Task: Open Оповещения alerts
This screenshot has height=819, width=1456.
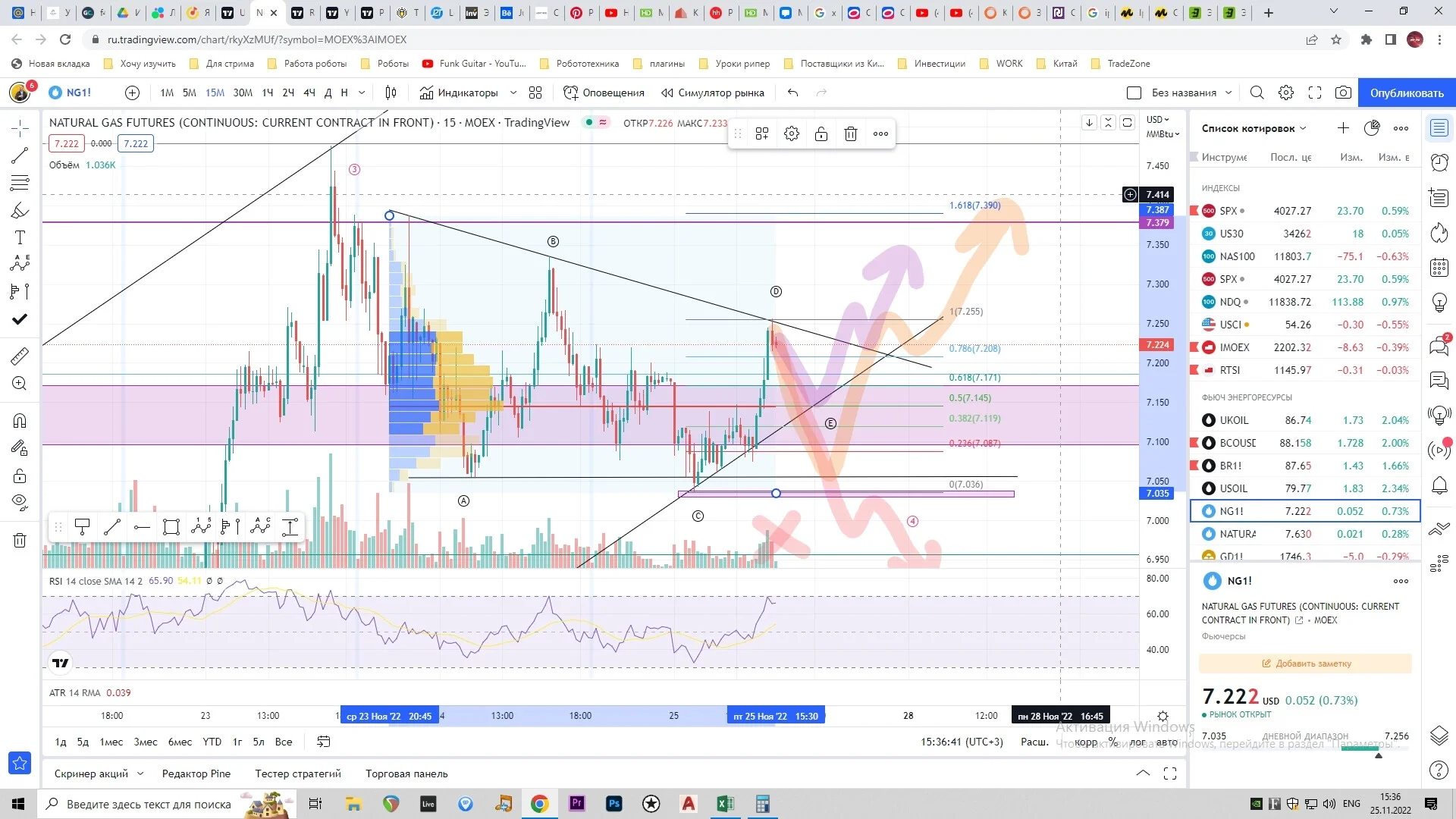Action: (x=604, y=93)
